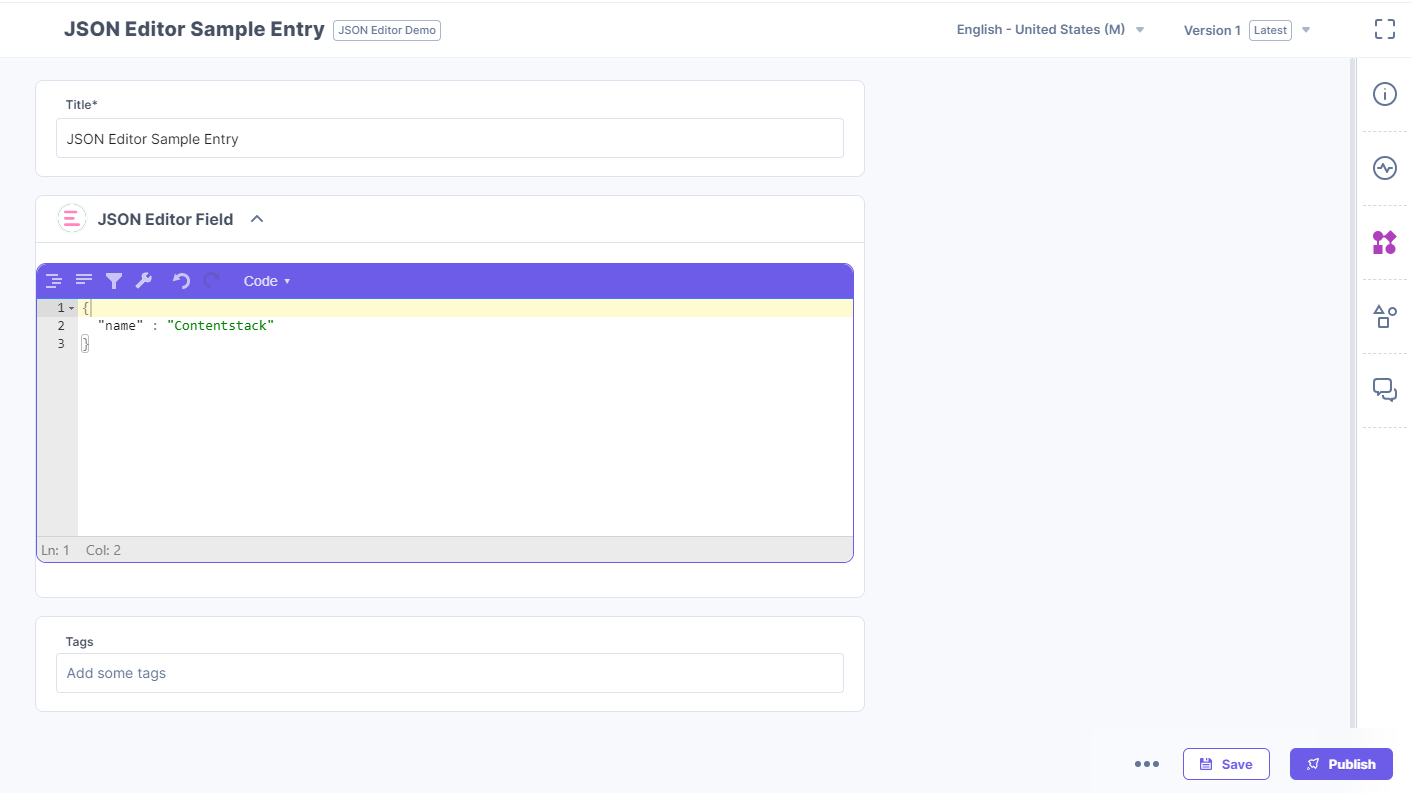Open the English - United States locale dropdown

[x=1050, y=30]
